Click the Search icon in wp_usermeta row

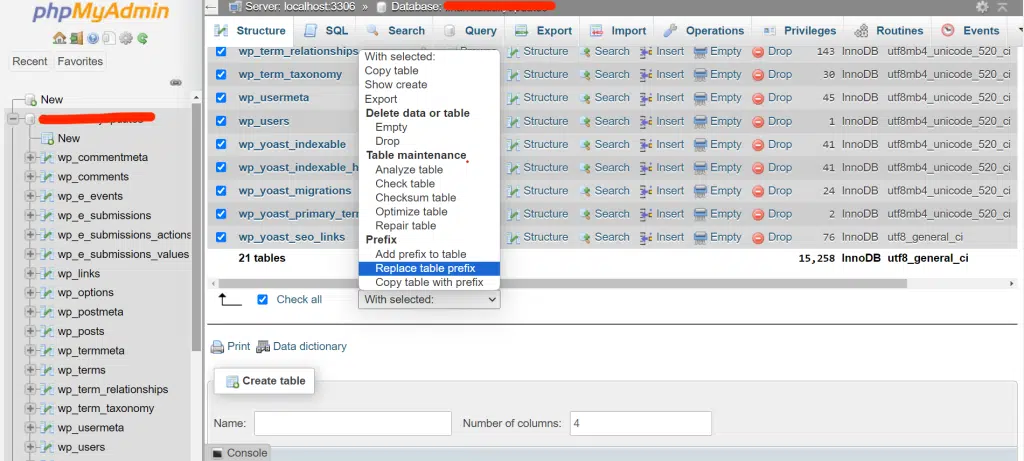pyautogui.click(x=585, y=98)
